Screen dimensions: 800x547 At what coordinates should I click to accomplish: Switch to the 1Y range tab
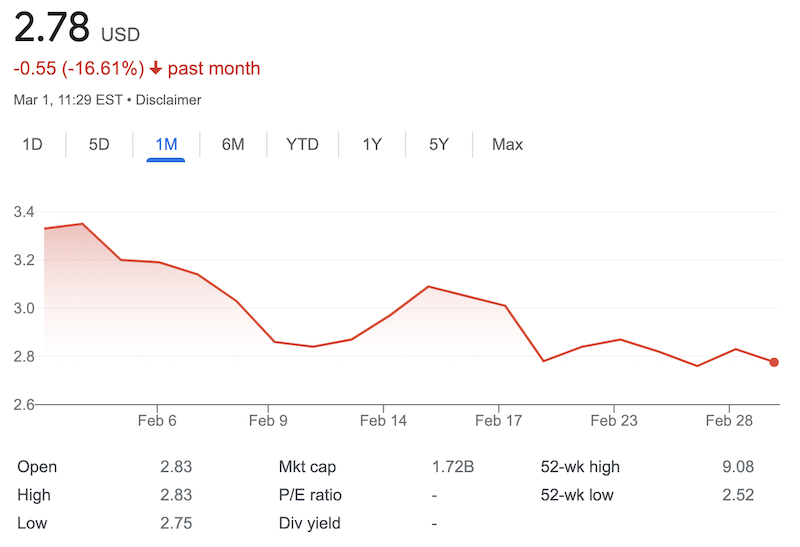372,144
